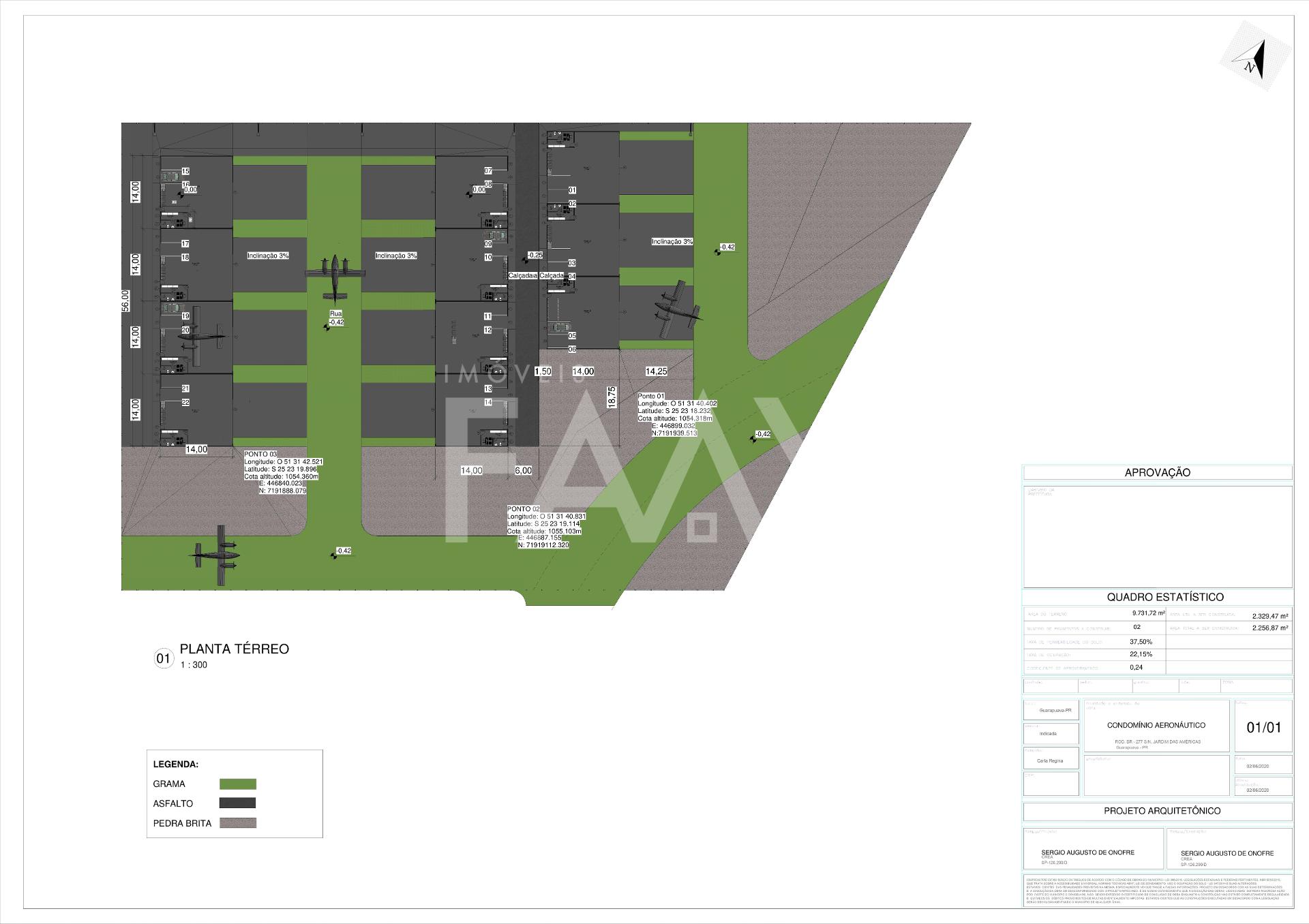Select the airplane on the central grass street
This screenshot has width=1309, height=924.
pyautogui.click(x=335, y=278)
